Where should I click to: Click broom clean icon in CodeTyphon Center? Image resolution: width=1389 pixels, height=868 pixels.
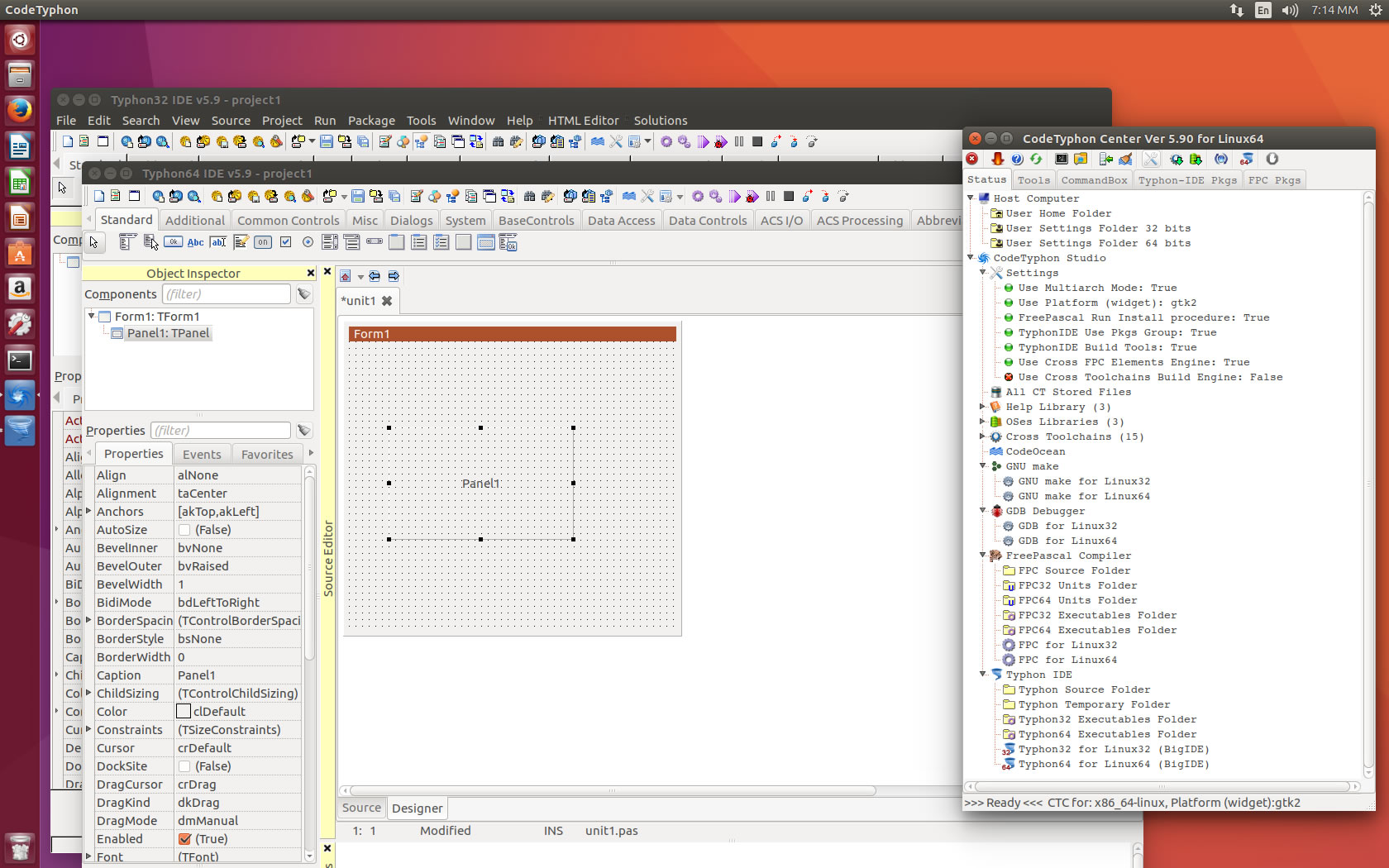(1125, 159)
